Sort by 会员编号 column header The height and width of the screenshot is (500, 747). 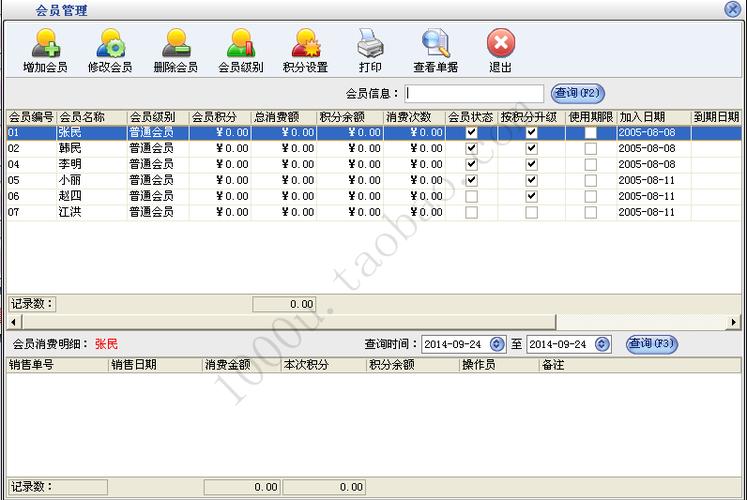(x=31, y=117)
